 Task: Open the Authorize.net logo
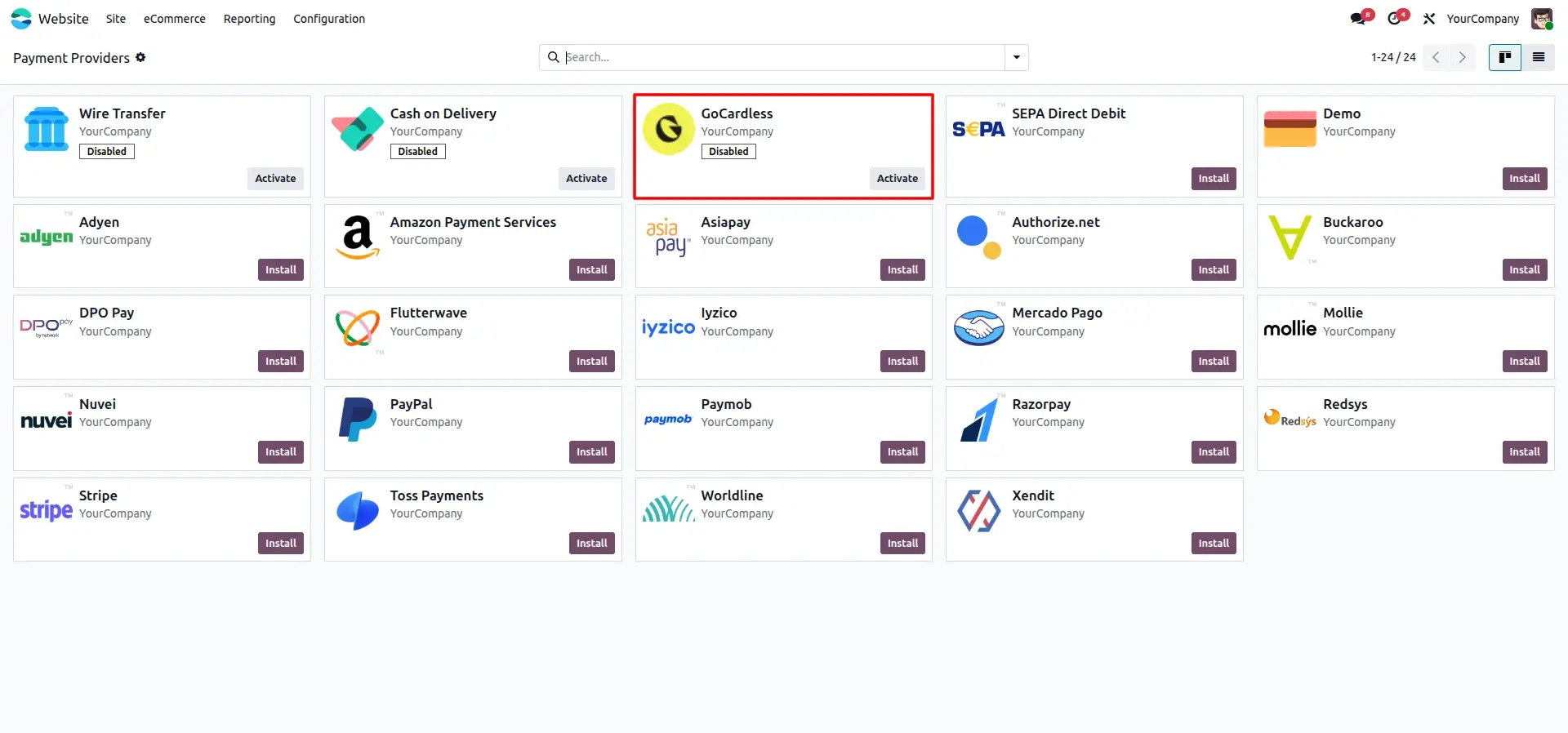click(978, 238)
